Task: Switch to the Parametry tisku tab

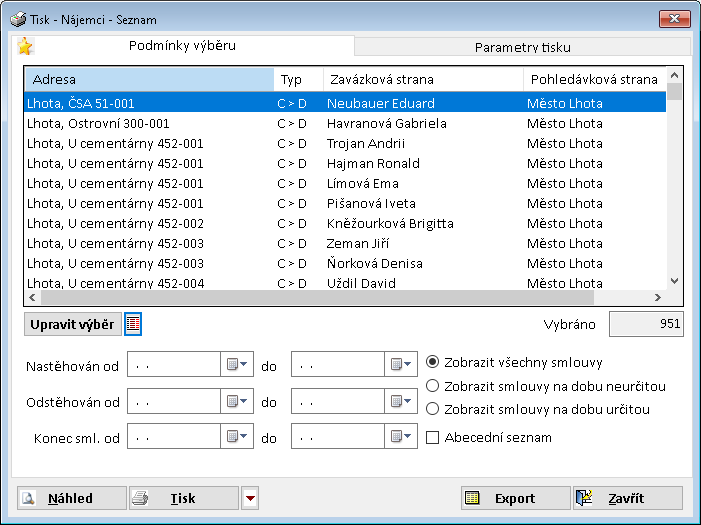Action: [x=523, y=47]
